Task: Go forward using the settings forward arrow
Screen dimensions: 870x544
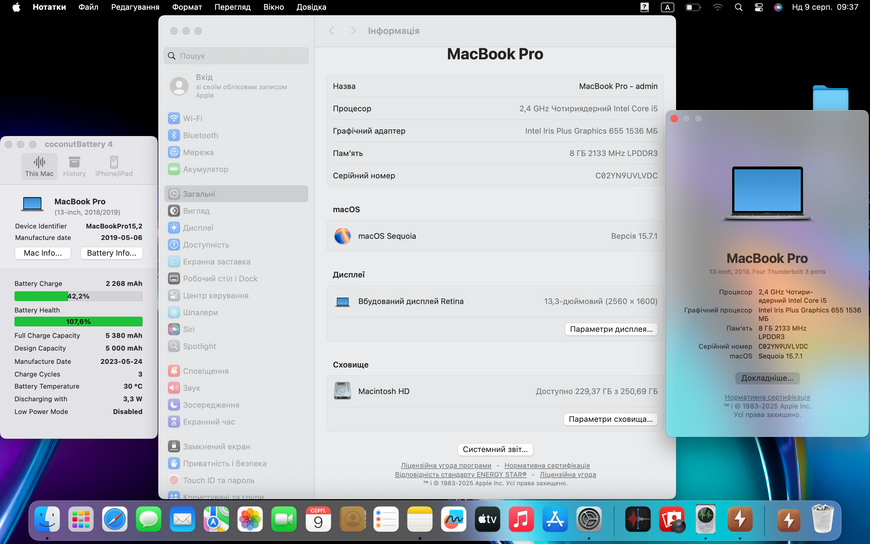Action: [x=353, y=31]
